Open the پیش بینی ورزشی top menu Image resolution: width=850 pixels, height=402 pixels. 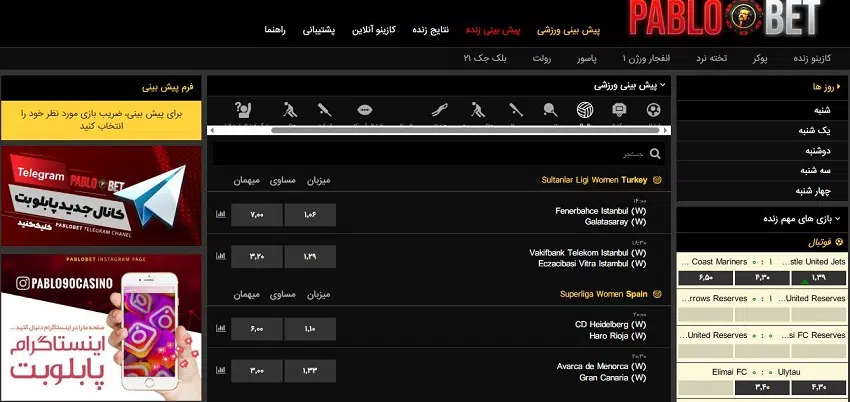tap(569, 30)
